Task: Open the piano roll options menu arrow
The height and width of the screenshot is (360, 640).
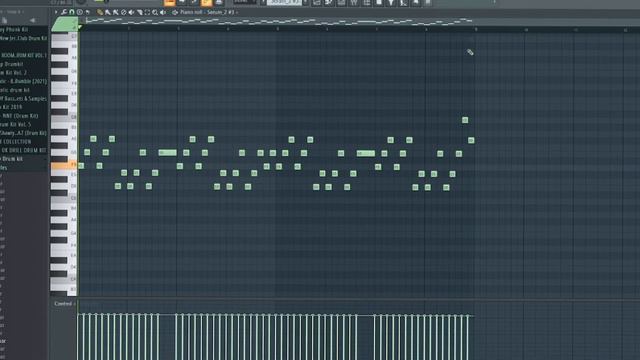Action: pyautogui.click(x=56, y=12)
